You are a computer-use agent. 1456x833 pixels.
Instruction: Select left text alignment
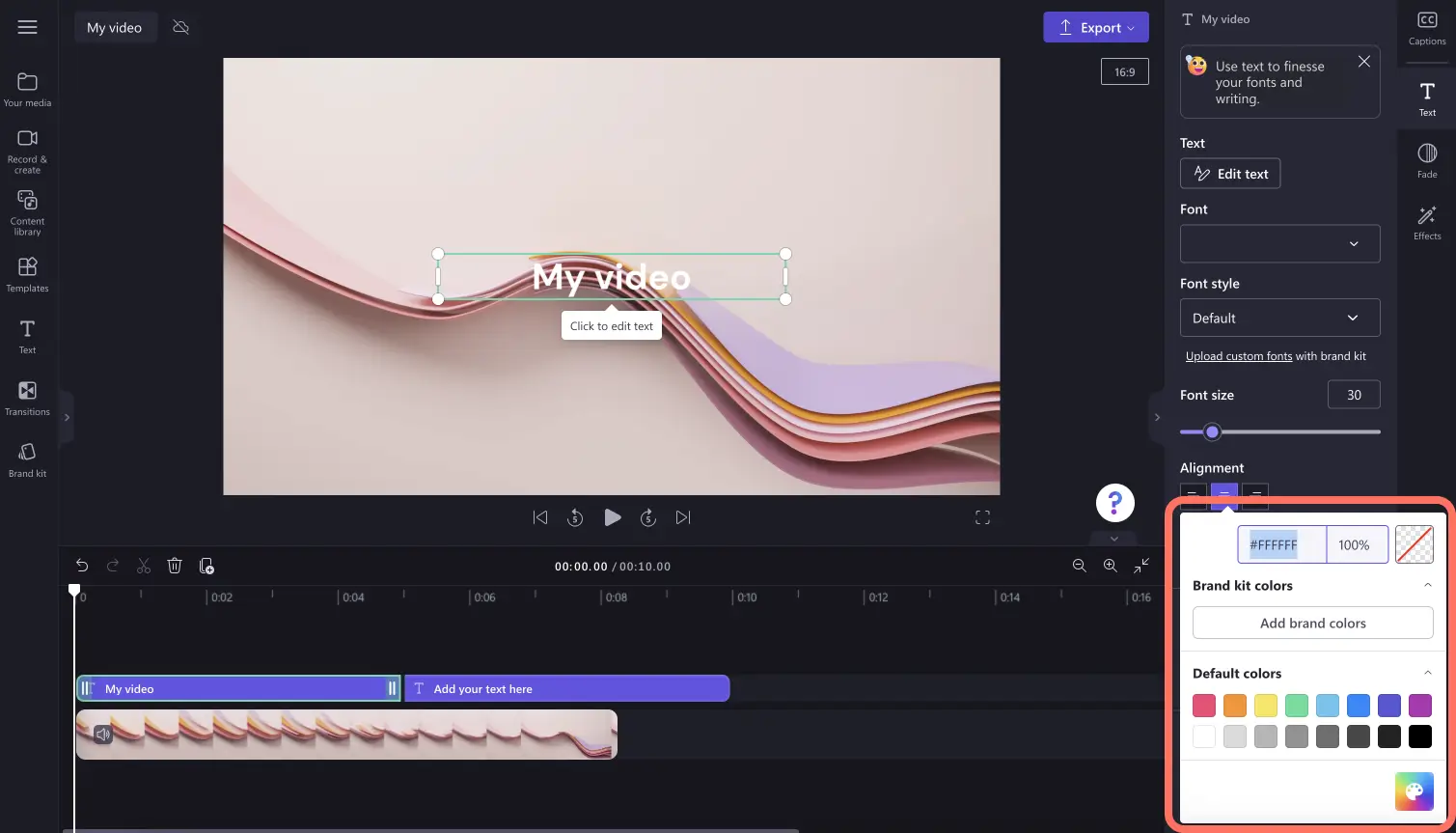(1194, 495)
